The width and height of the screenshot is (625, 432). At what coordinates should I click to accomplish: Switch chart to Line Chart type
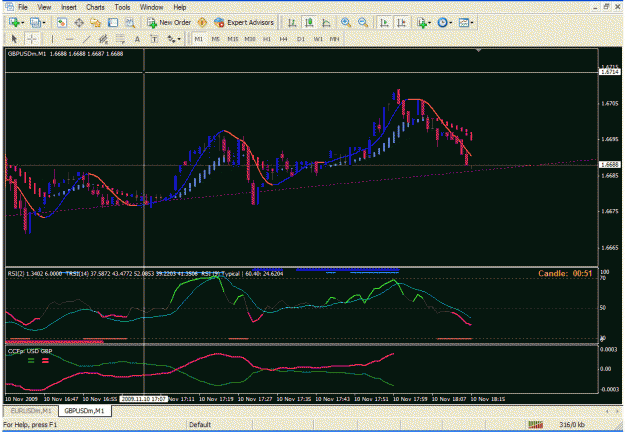tap(326, 23)
